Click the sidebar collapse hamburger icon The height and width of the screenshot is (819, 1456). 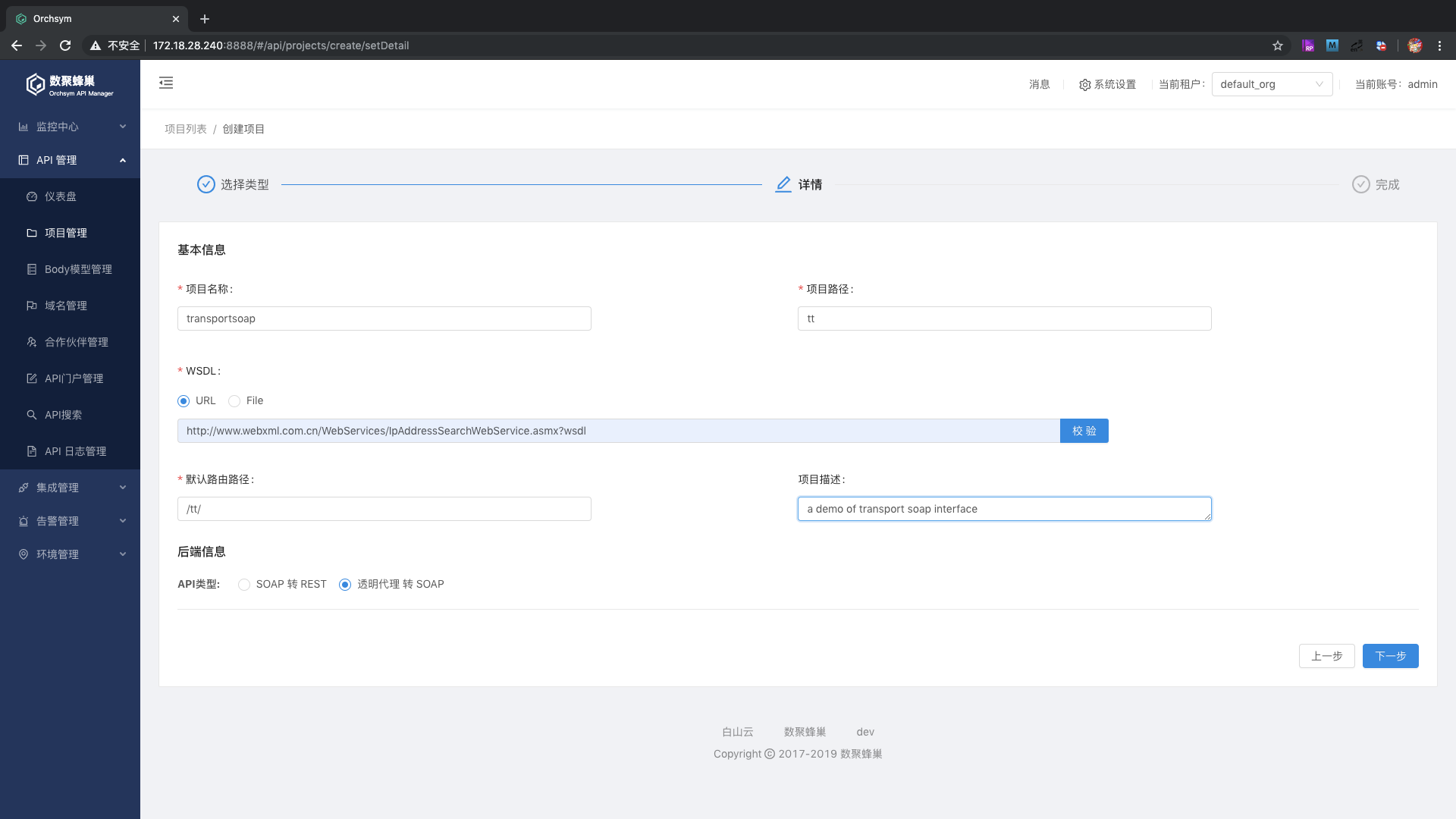(166, 83)
